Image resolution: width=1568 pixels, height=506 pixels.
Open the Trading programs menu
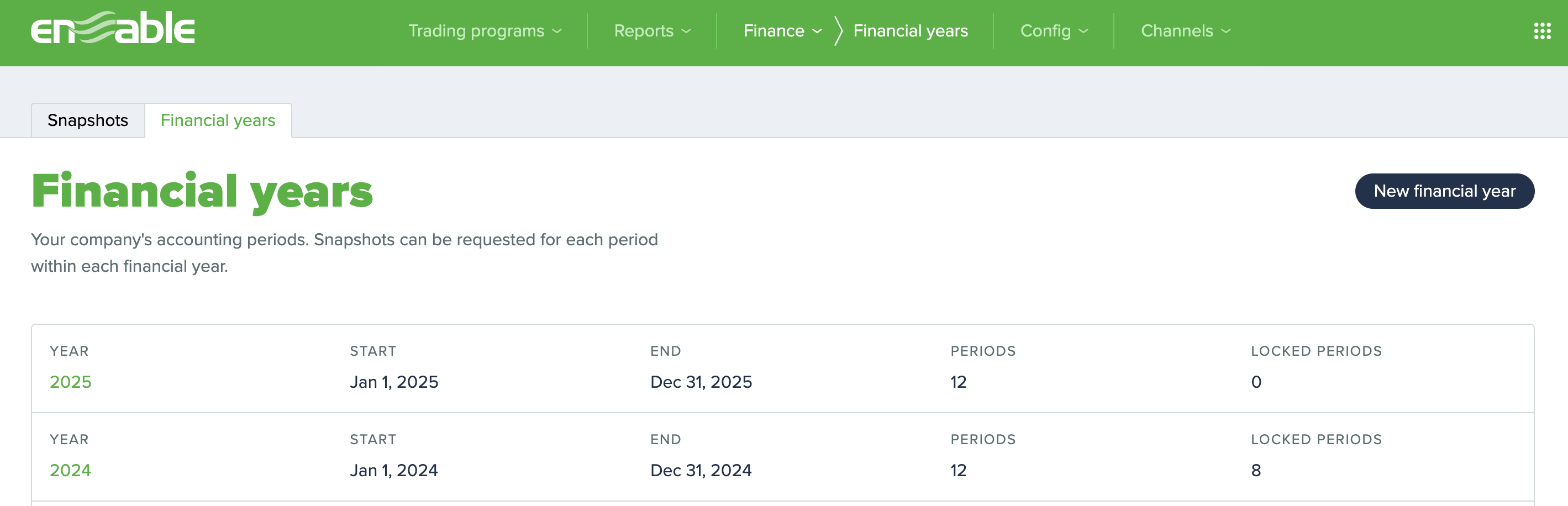click(x=477, y=30)
